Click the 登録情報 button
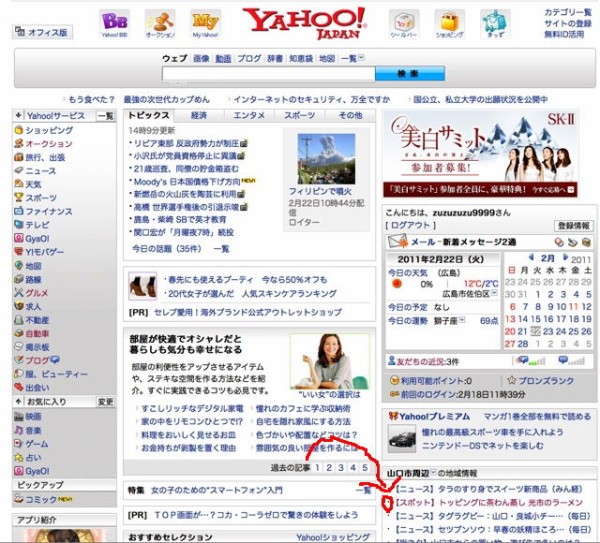 click(574, 226)
